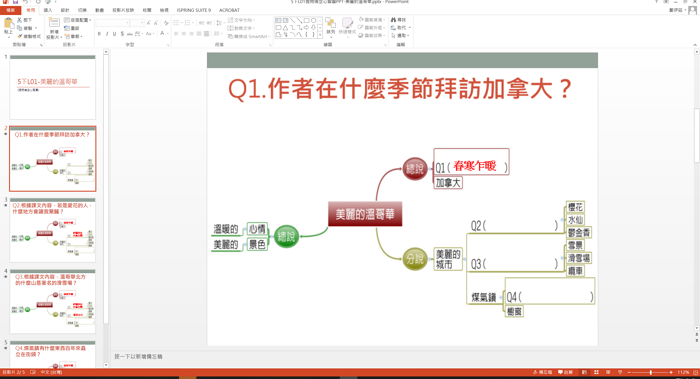Select the Format Painter brush icon
The height and width of the screenshot is (379, 700).
click(20, 36)
